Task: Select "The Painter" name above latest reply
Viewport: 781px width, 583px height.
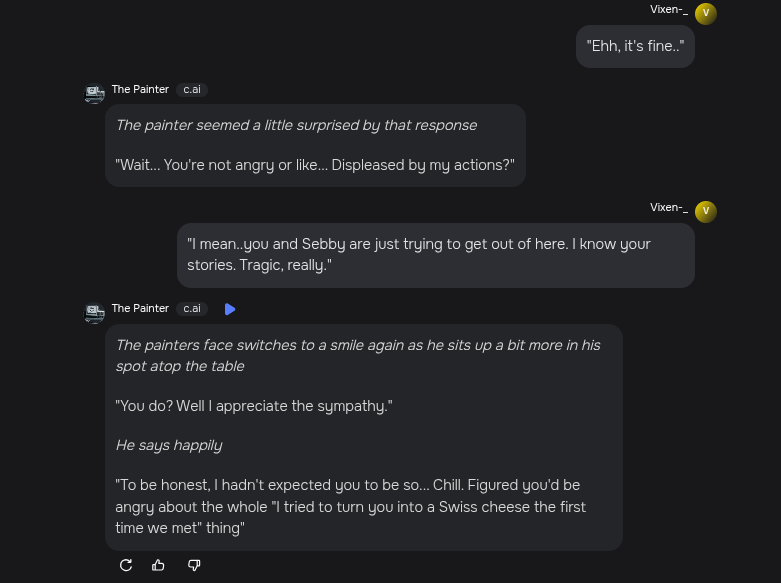Action: [140, 309]
